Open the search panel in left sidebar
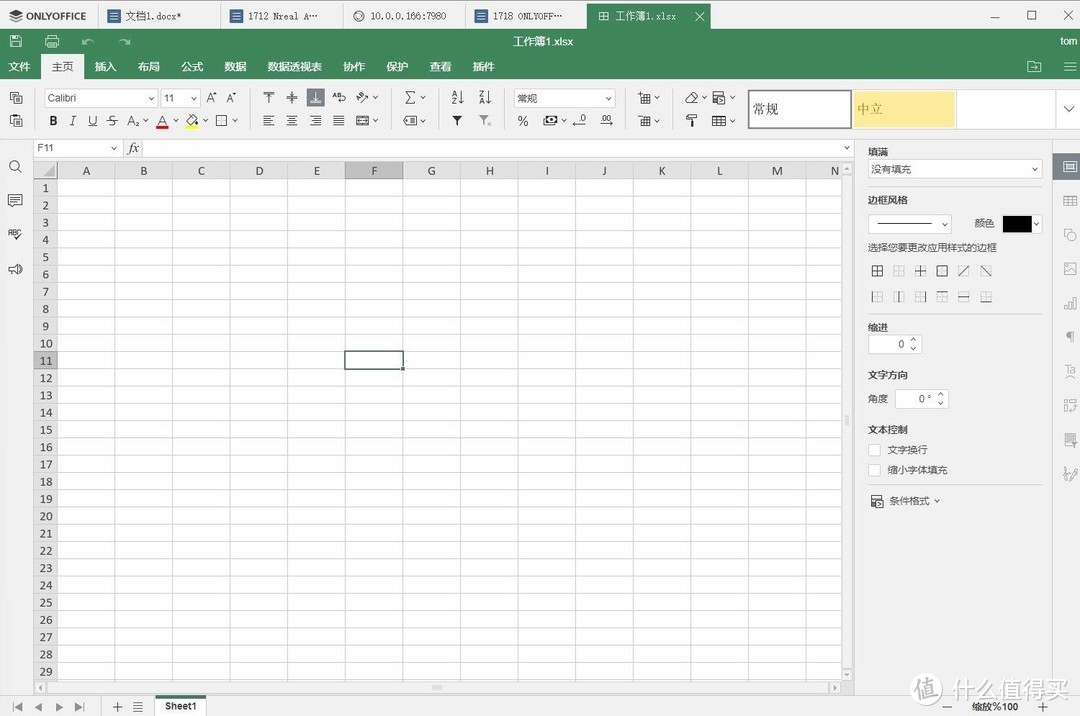 [15, 167]
